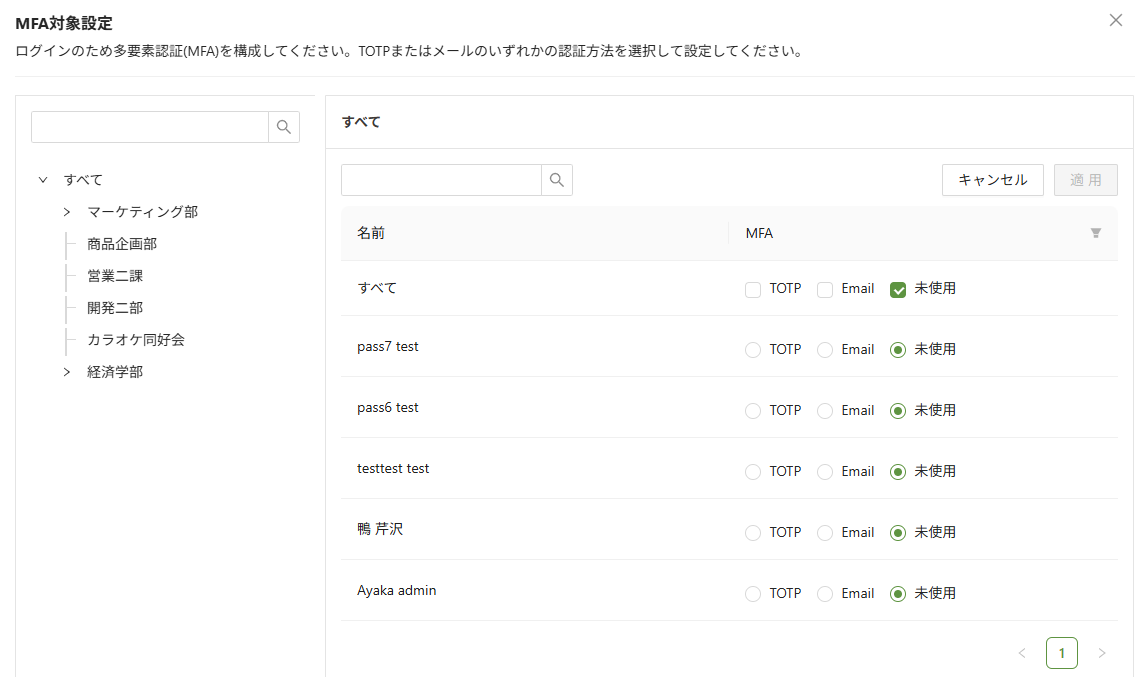Image resolution: width=1135 pixels, height=677 pixels.
Task: Uncheck the 未使用 checkbox in the すべて row
Action: click(x=898, y=290)
